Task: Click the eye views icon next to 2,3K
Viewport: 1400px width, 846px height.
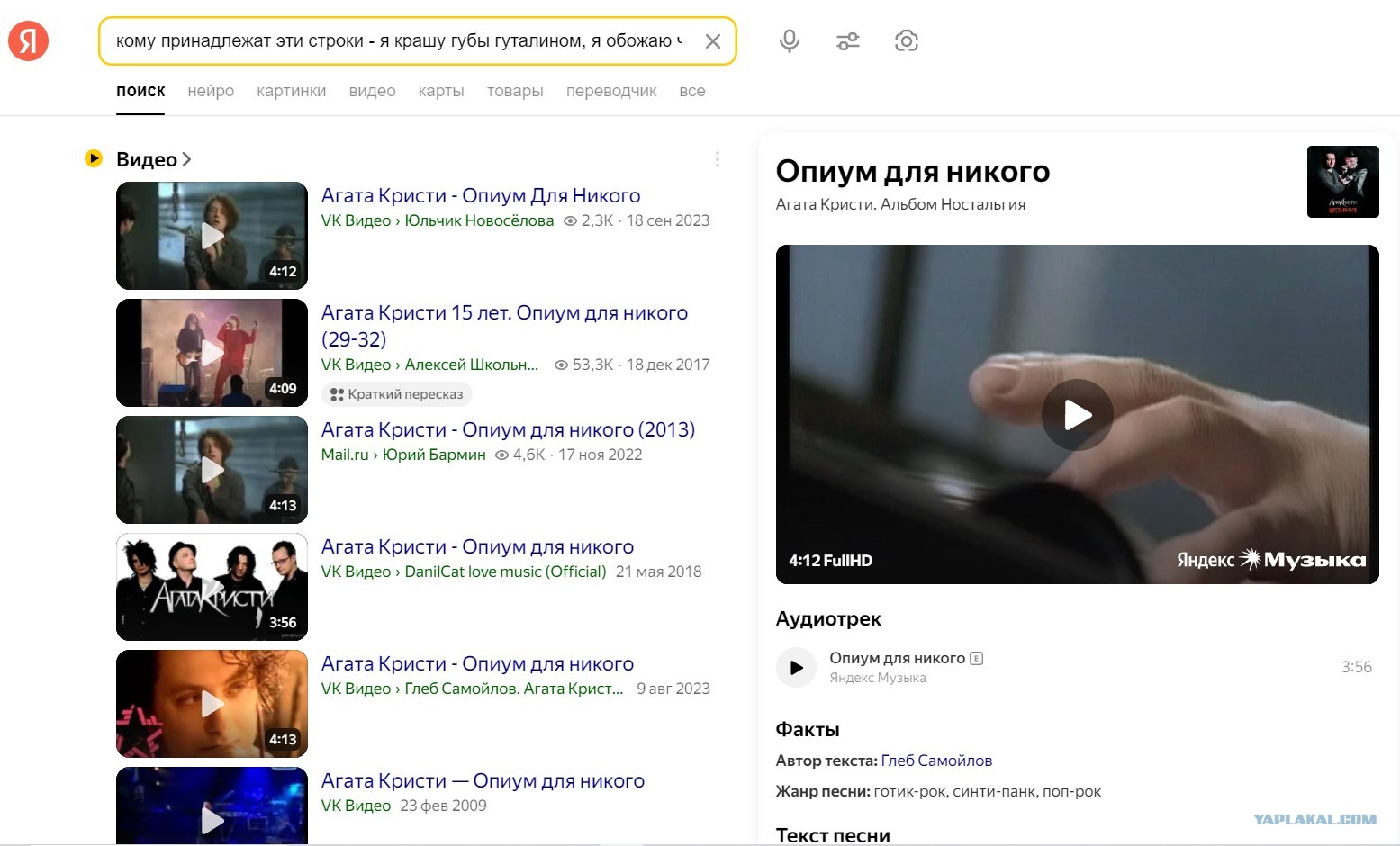Action: coord(570,220)
